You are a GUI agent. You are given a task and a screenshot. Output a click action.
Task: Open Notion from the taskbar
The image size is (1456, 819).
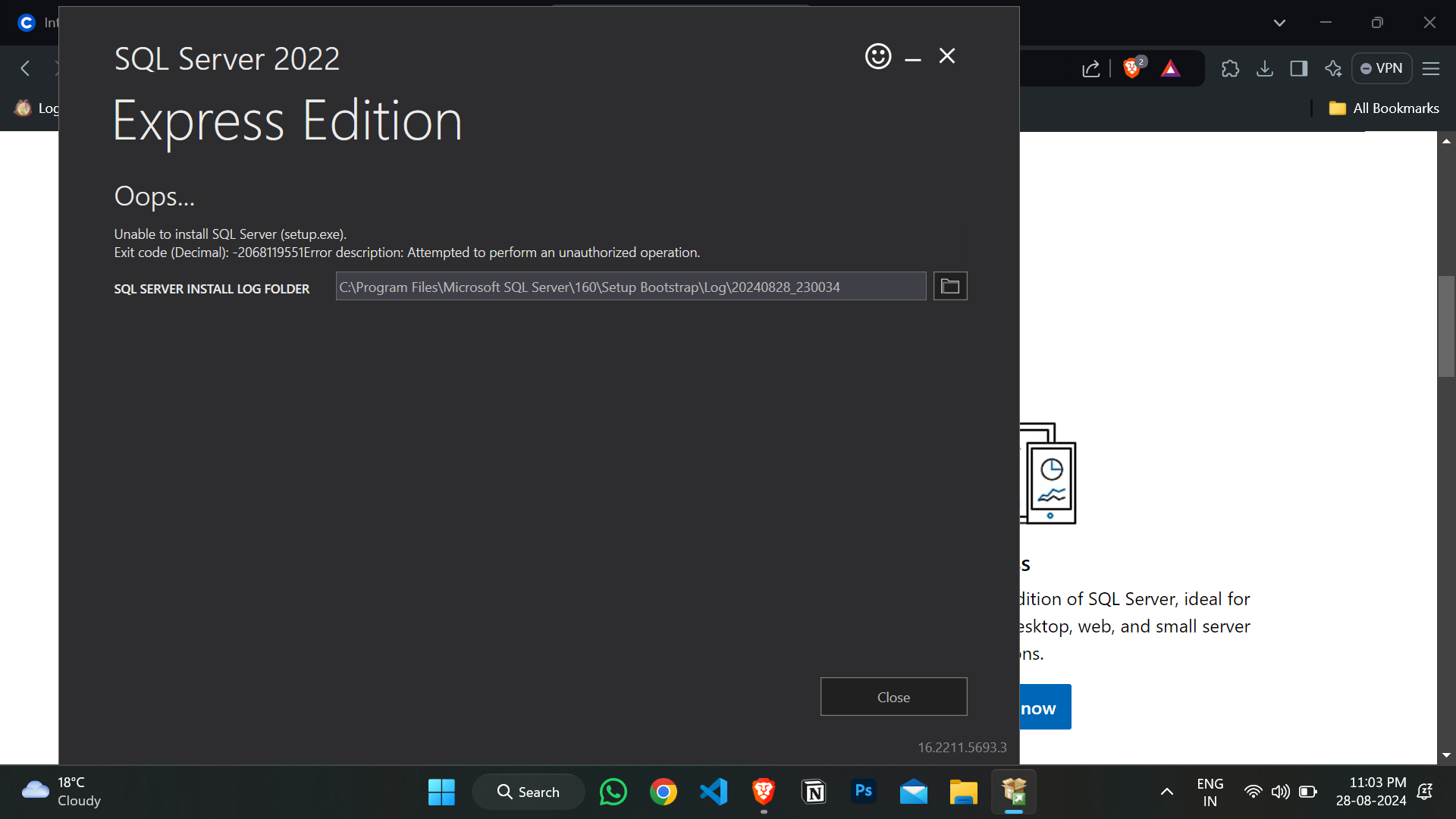click(x=814, y=792)
